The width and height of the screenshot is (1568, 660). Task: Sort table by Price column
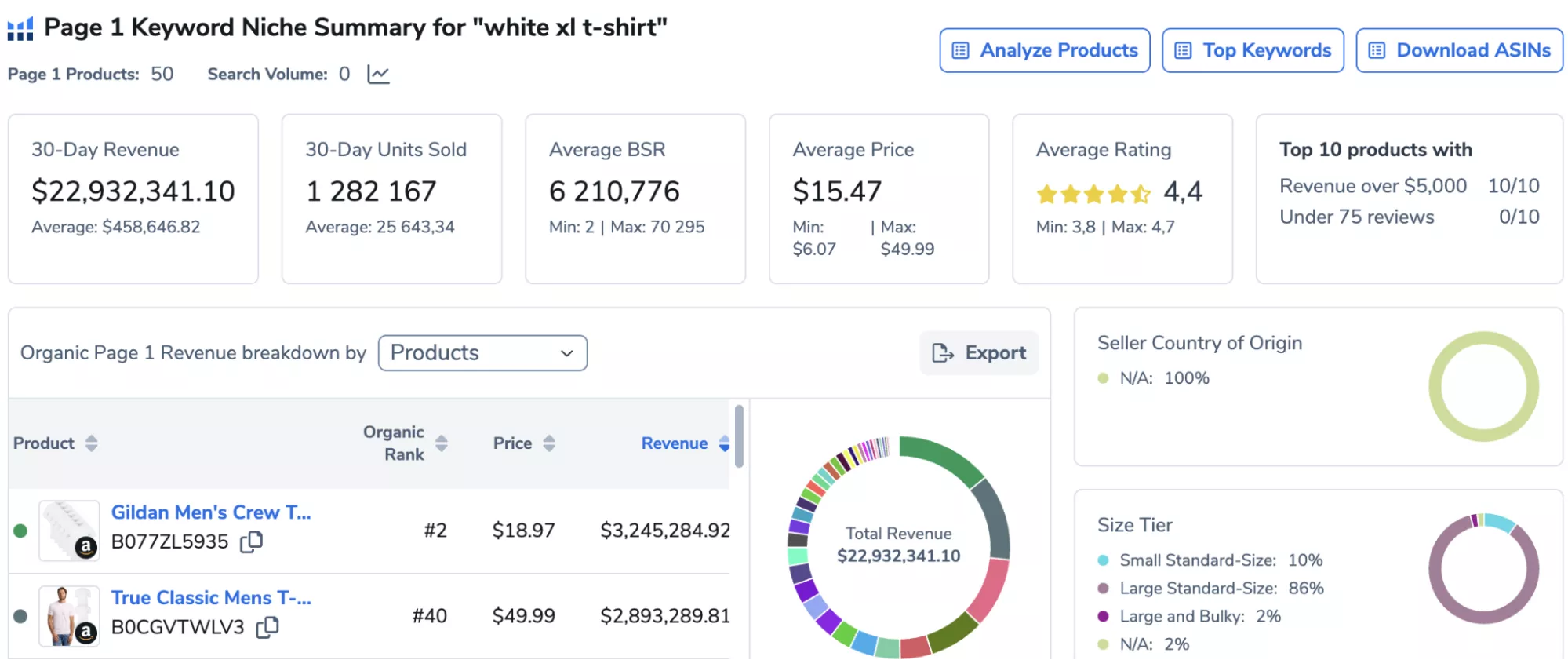point(549,443)
